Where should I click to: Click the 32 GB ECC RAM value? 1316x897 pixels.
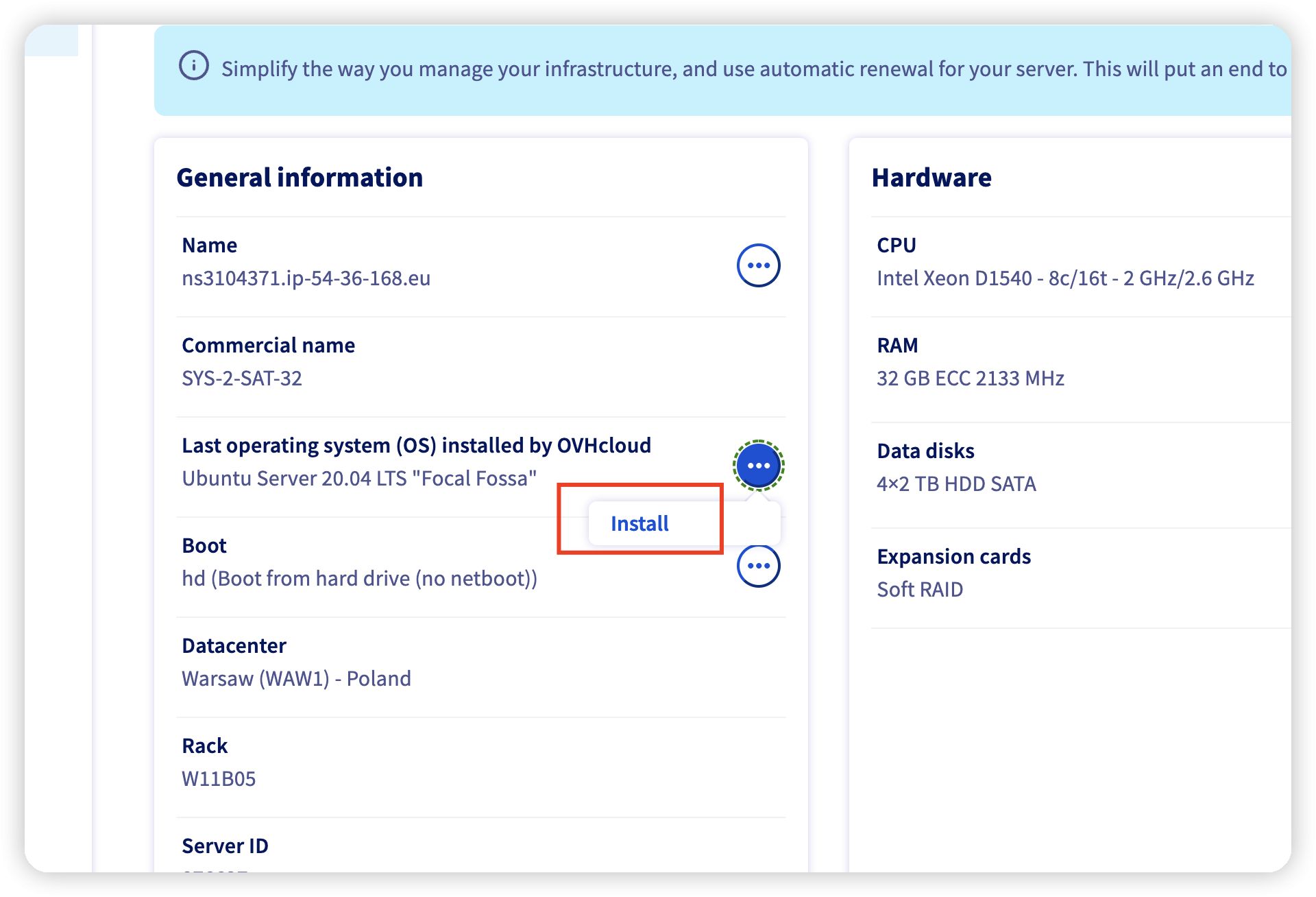click(x=970, y=379)
